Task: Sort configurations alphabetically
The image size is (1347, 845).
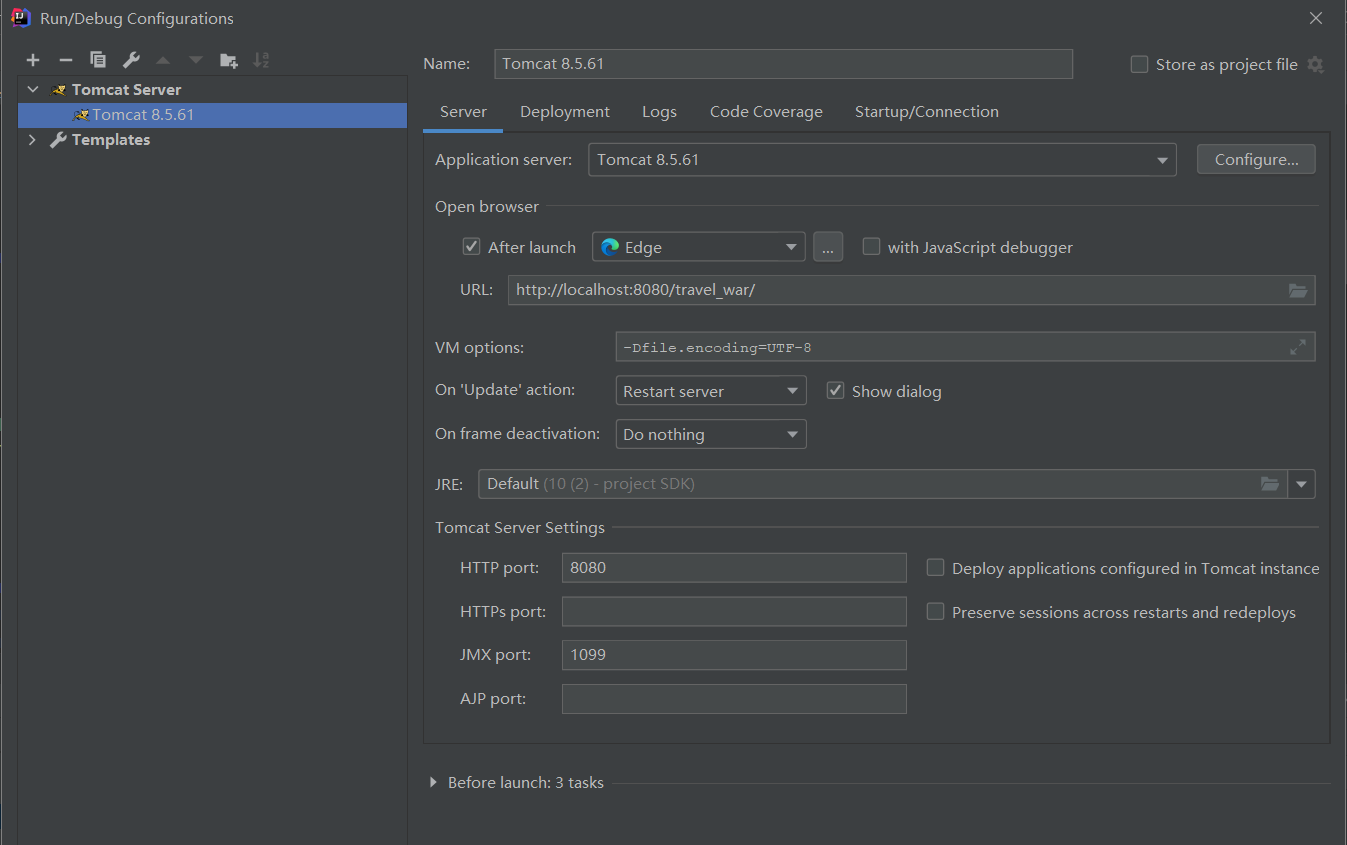Action: pos(261,60)
